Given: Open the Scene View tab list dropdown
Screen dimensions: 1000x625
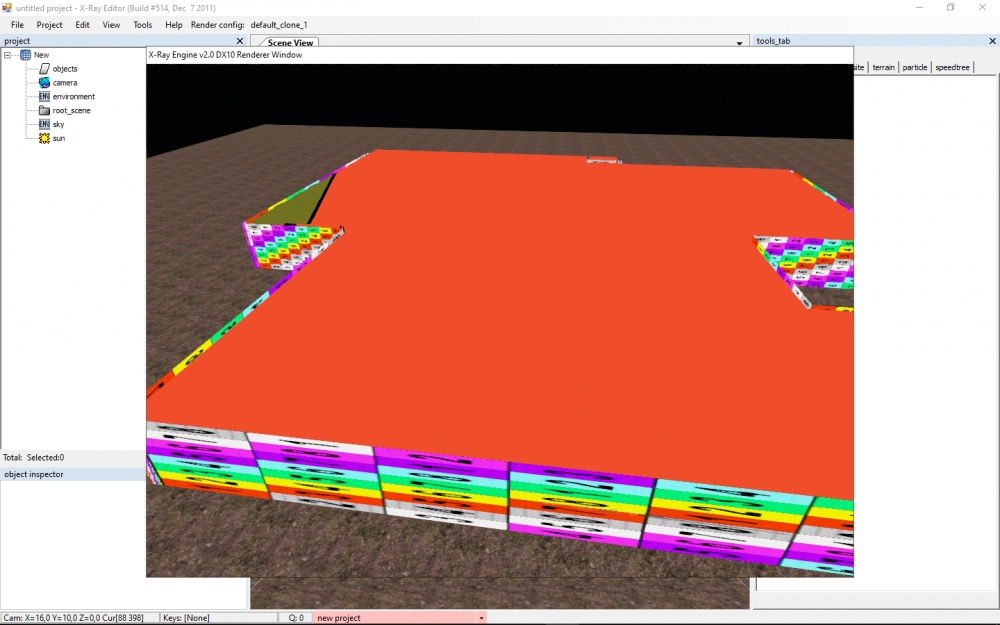Looking at the screenshot, I should 740,43.
